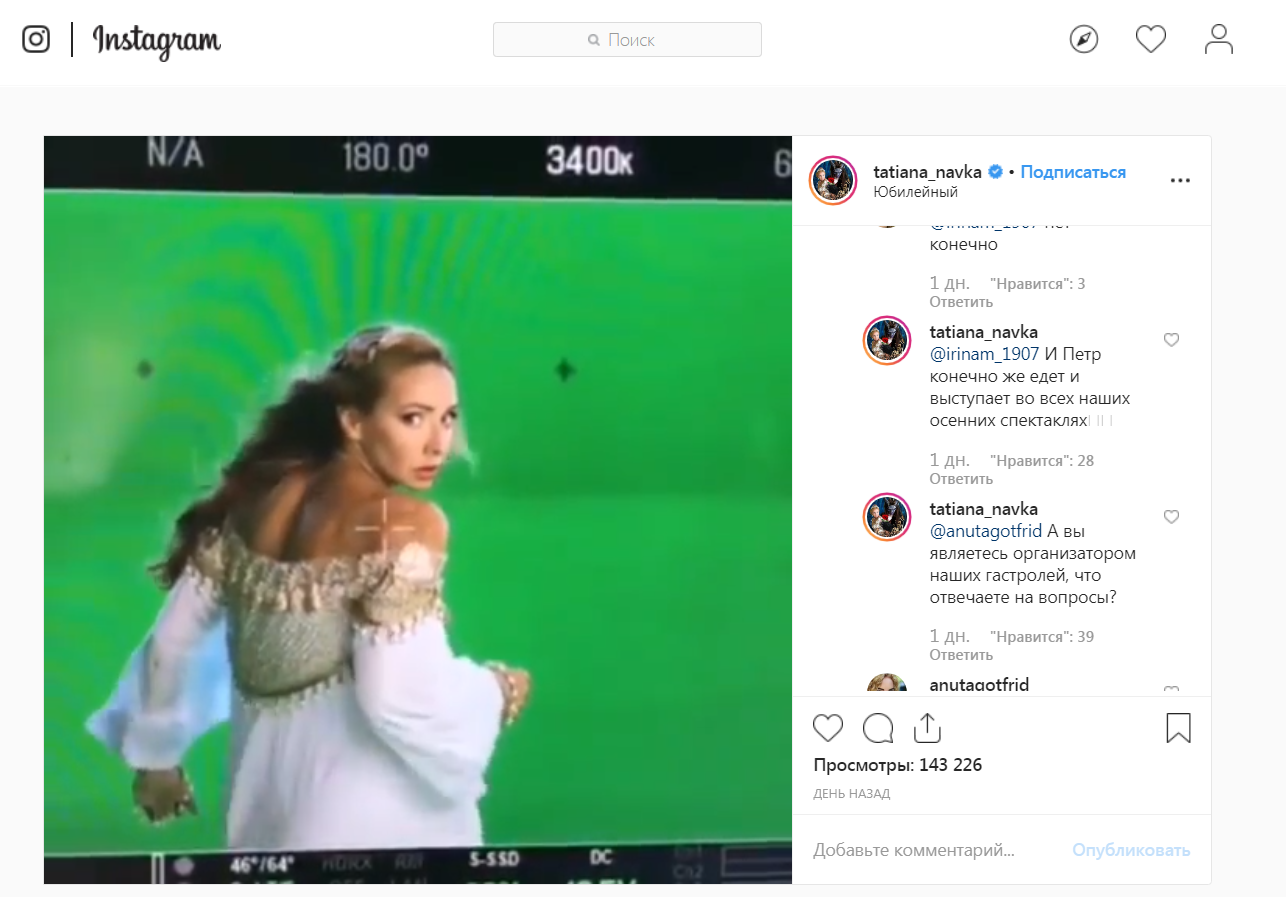Click the @irinam_1907 mention link
This screenshot has width=1286, height=897.
click(985, 354)
